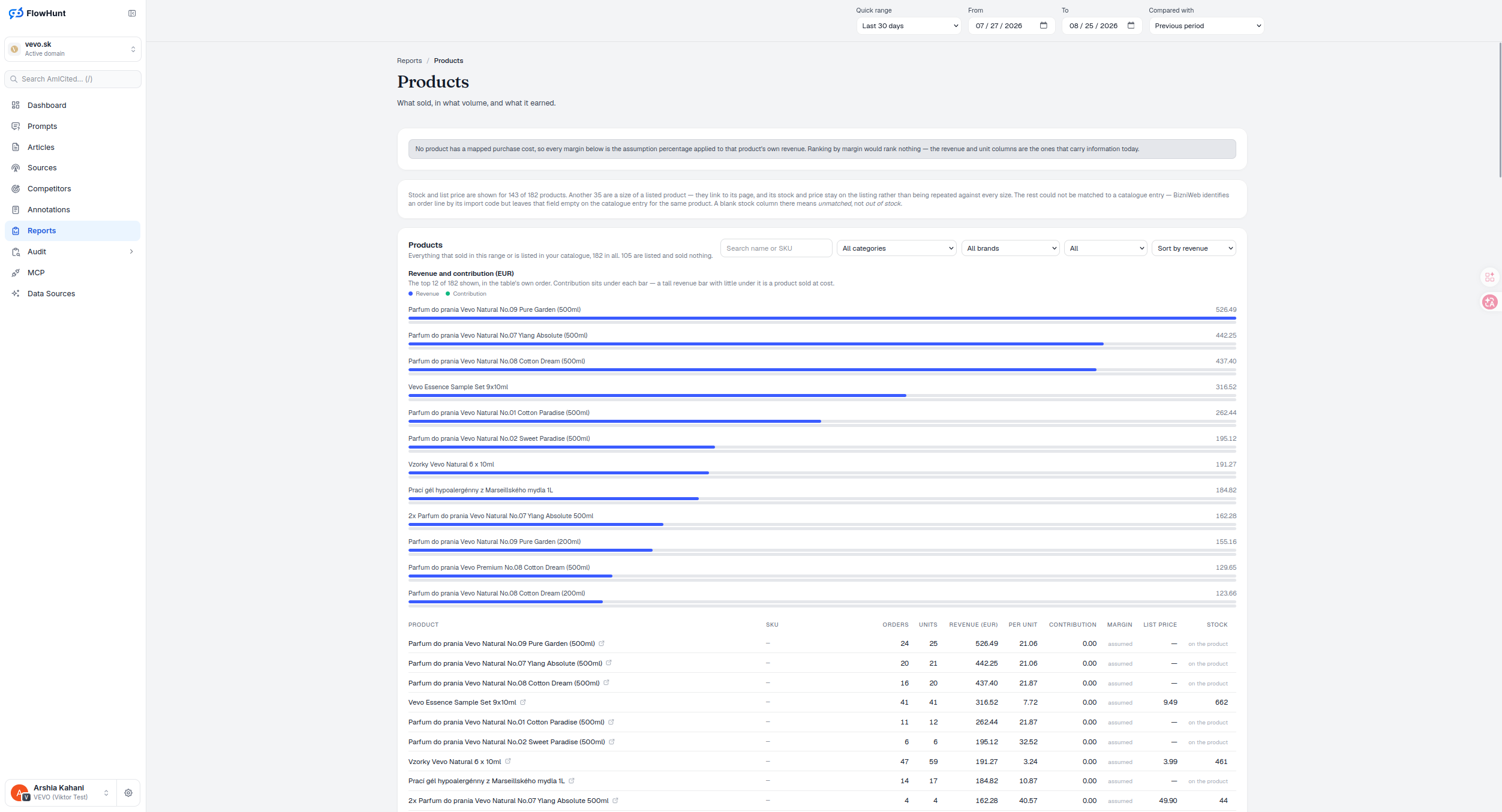1502x812 pixels.
Task: Sort by the REVENUE (EUR) column header
Action: click(x=973, y=625)
